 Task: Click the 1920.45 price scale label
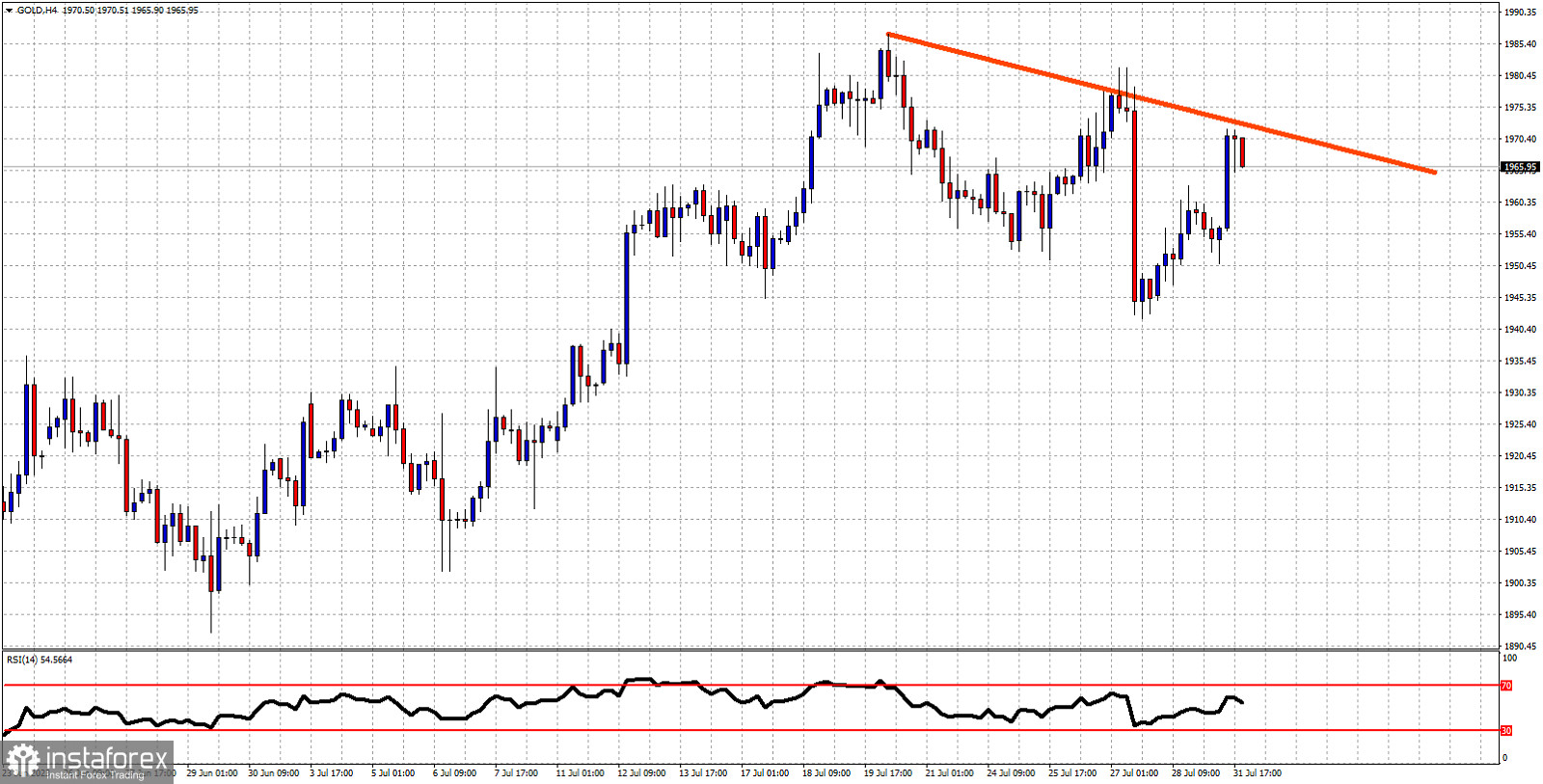tap(1521, 456)
